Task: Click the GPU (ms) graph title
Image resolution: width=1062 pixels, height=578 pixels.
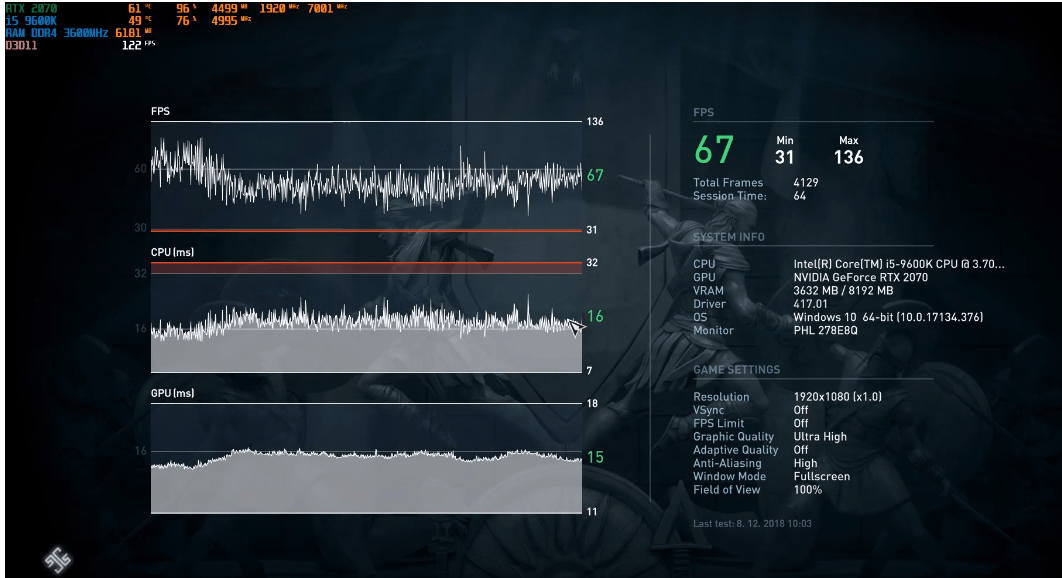Action: click(172, 393)
